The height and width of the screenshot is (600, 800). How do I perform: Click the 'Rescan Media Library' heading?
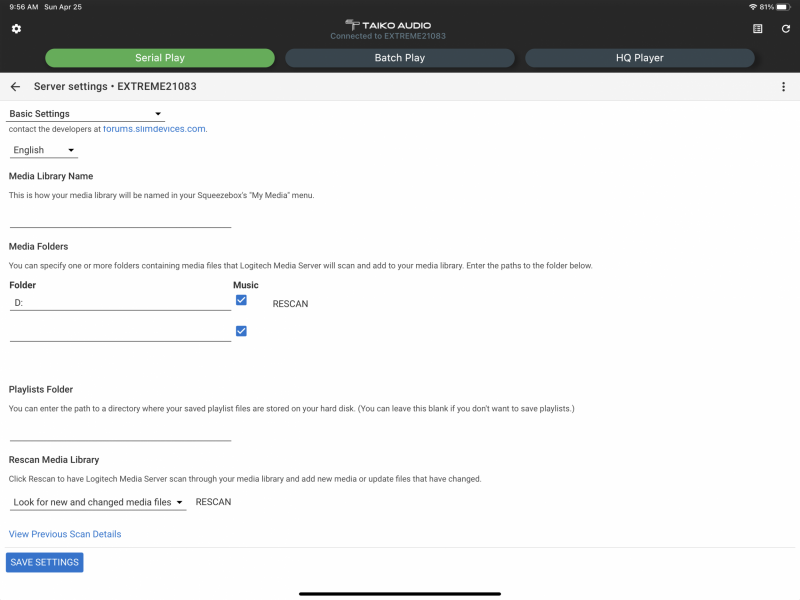[x=54, y=460]
